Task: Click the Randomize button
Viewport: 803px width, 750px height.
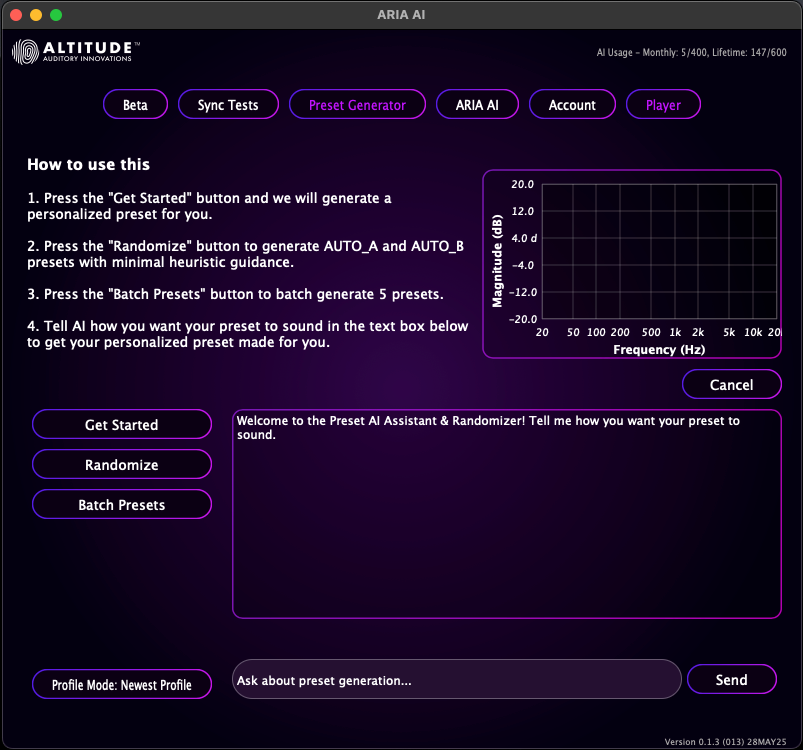Action: pos(122,464)
